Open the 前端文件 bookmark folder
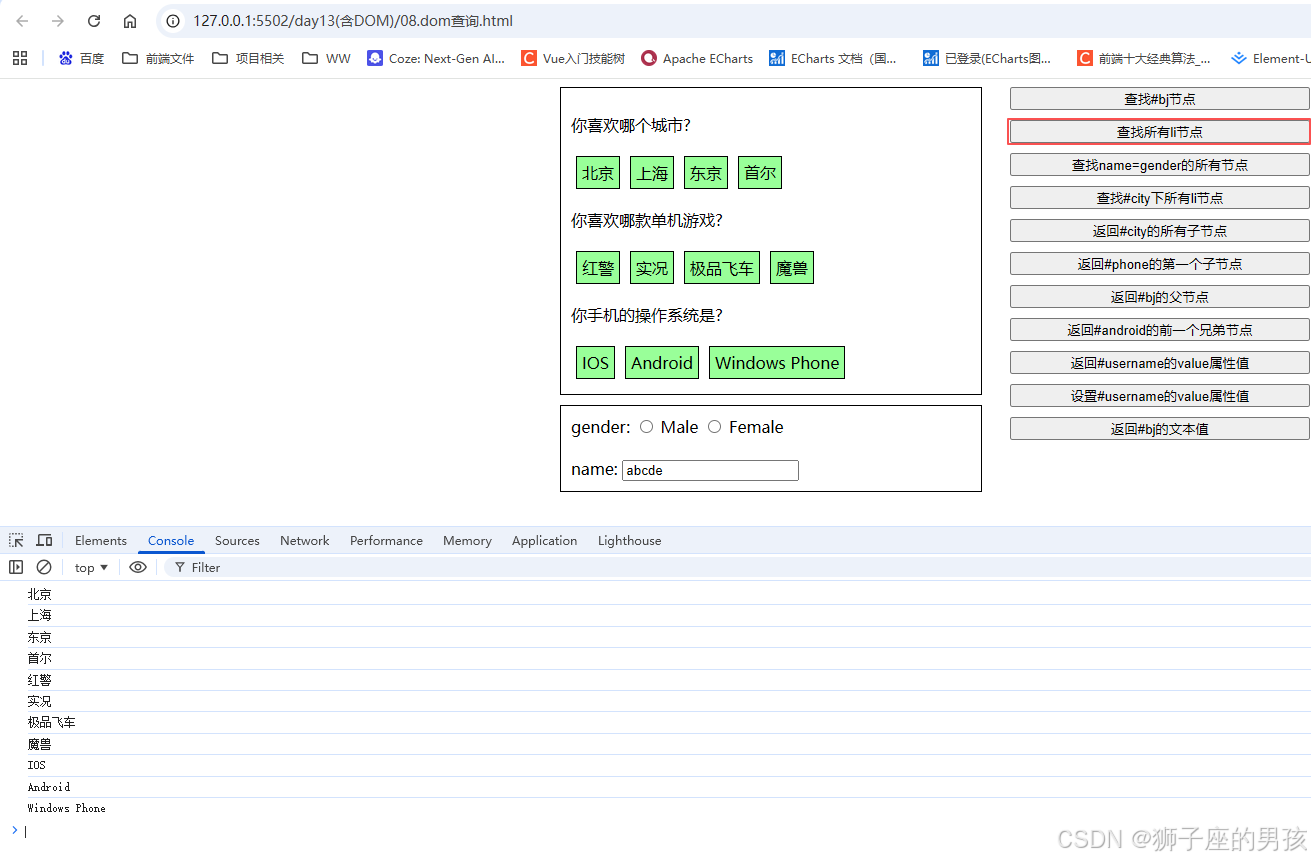Image resolution: width=1311 pixels, height=861 pixels. point(158,58)
